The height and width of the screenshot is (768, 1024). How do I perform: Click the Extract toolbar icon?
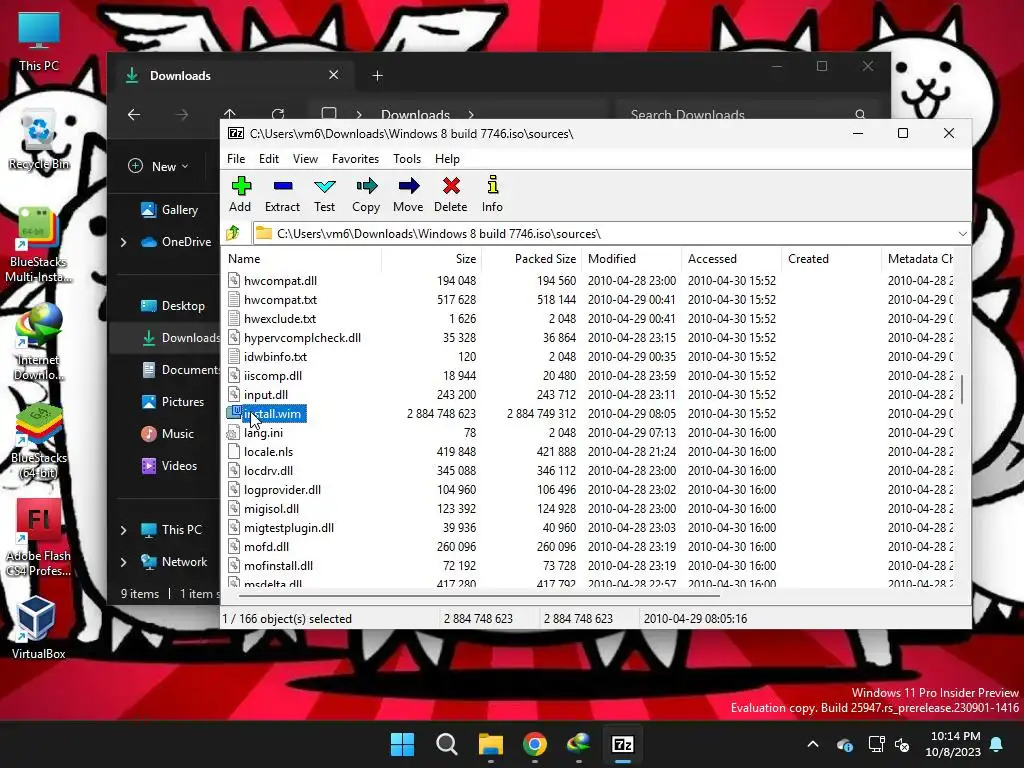coord(282,194)
